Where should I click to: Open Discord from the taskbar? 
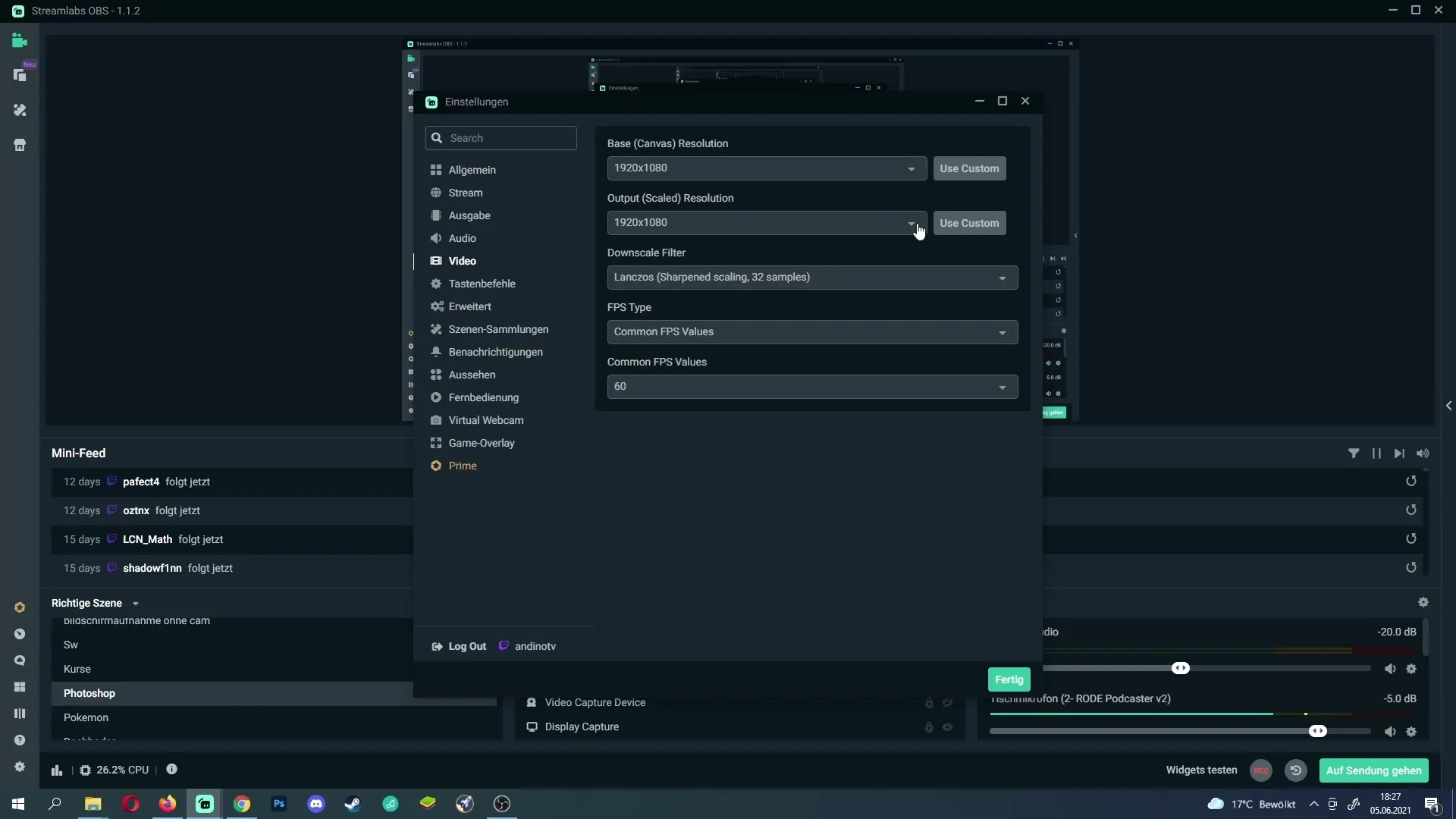tap(316, 804)
